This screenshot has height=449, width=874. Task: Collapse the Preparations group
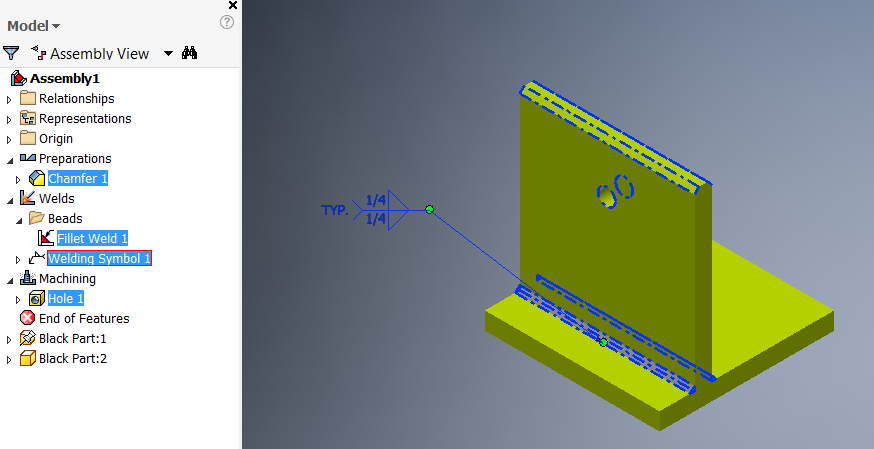(9, 160)
